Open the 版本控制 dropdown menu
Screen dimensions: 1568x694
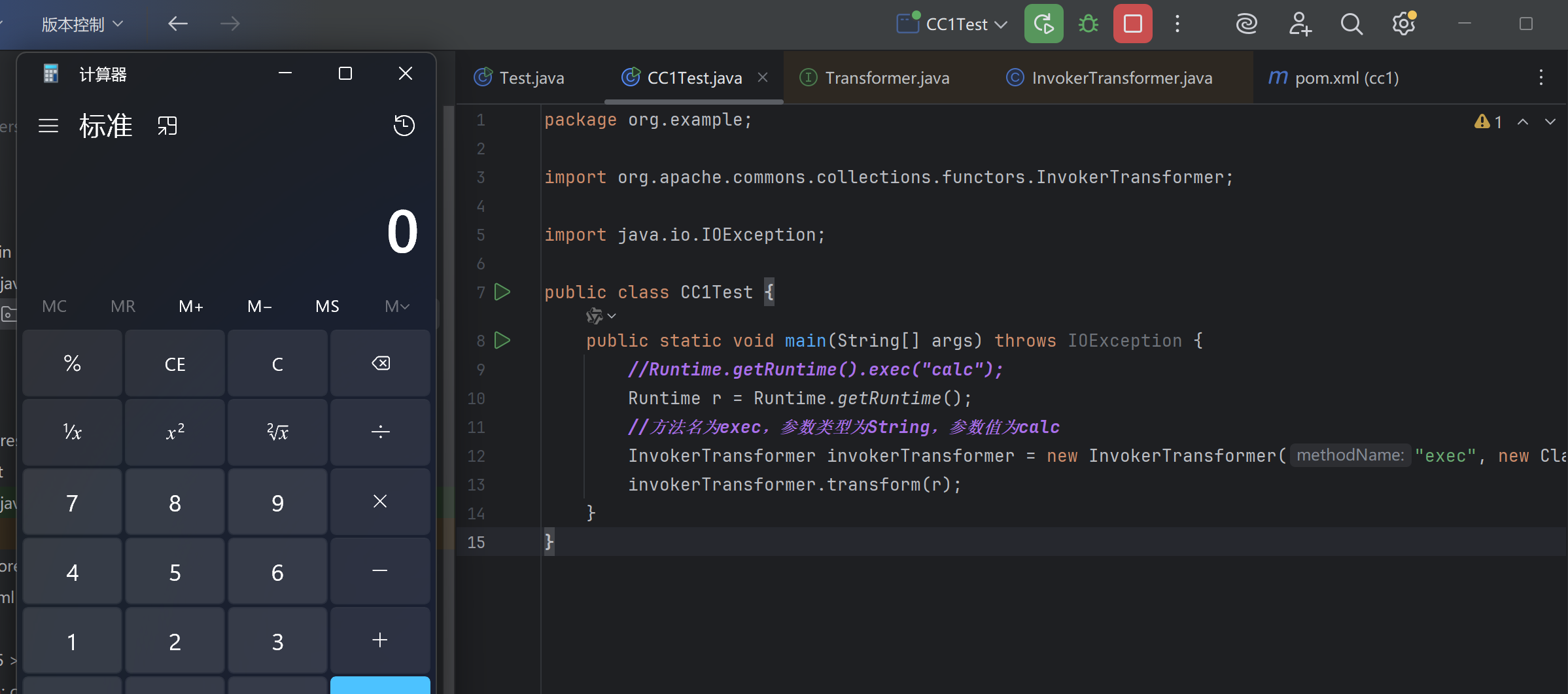click(82, 24)
